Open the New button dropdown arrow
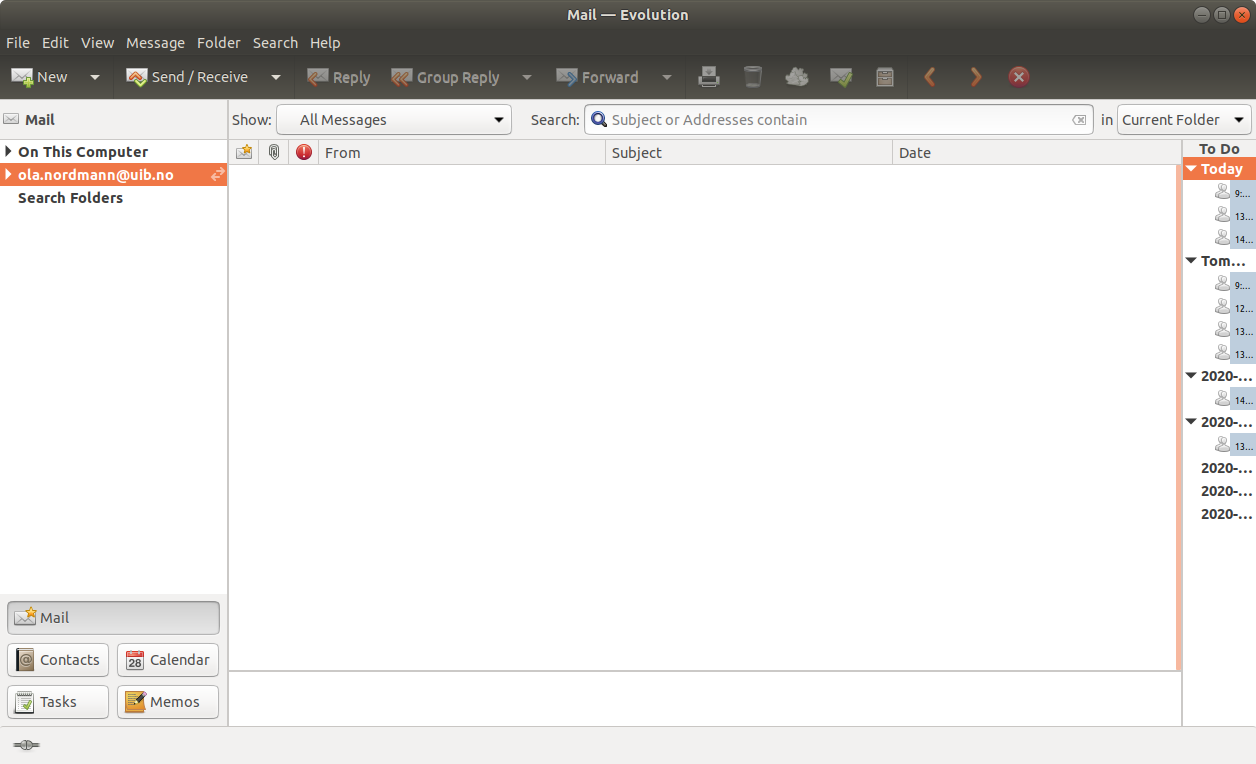Screen dimensions: 1256x764 point(95,77)
